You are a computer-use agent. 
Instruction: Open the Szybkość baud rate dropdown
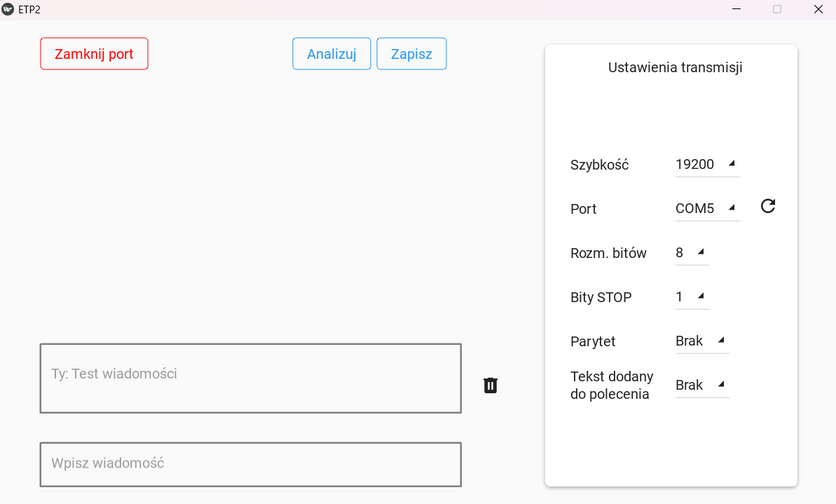click(x=706, y=165)
